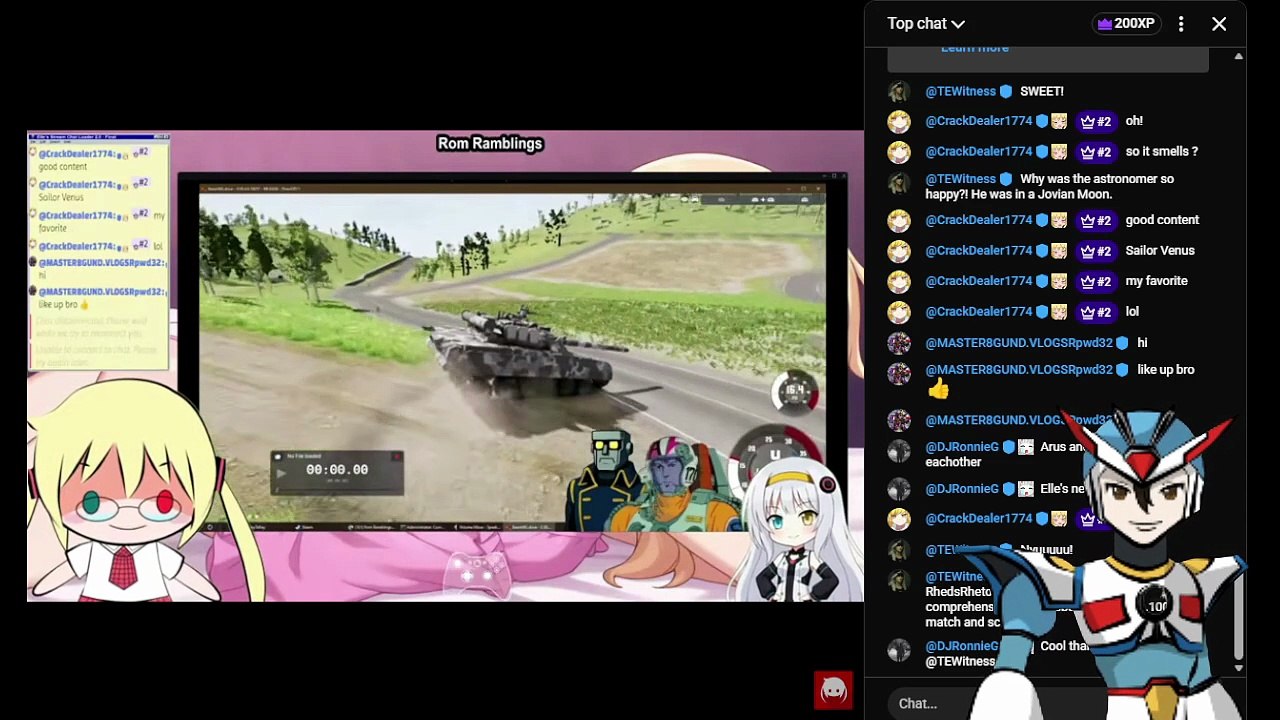Click avatar beside 'Sailor Venus' message

(899, 252)
